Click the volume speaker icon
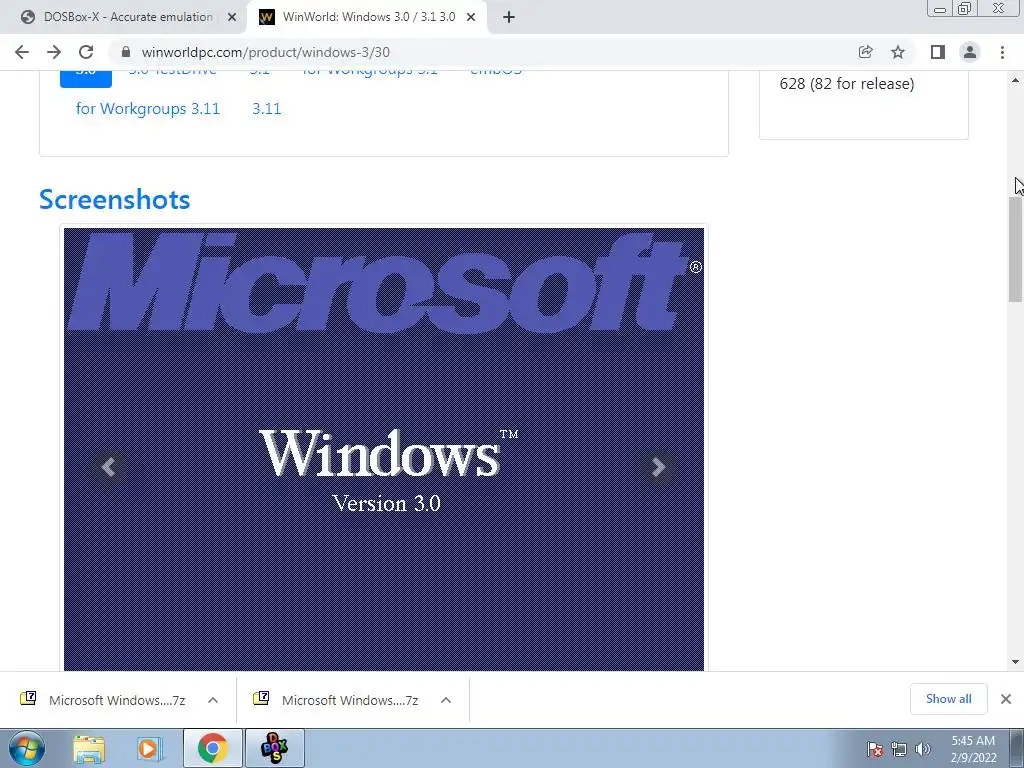This screenshot has width=1024, height=768. [923, 749]
